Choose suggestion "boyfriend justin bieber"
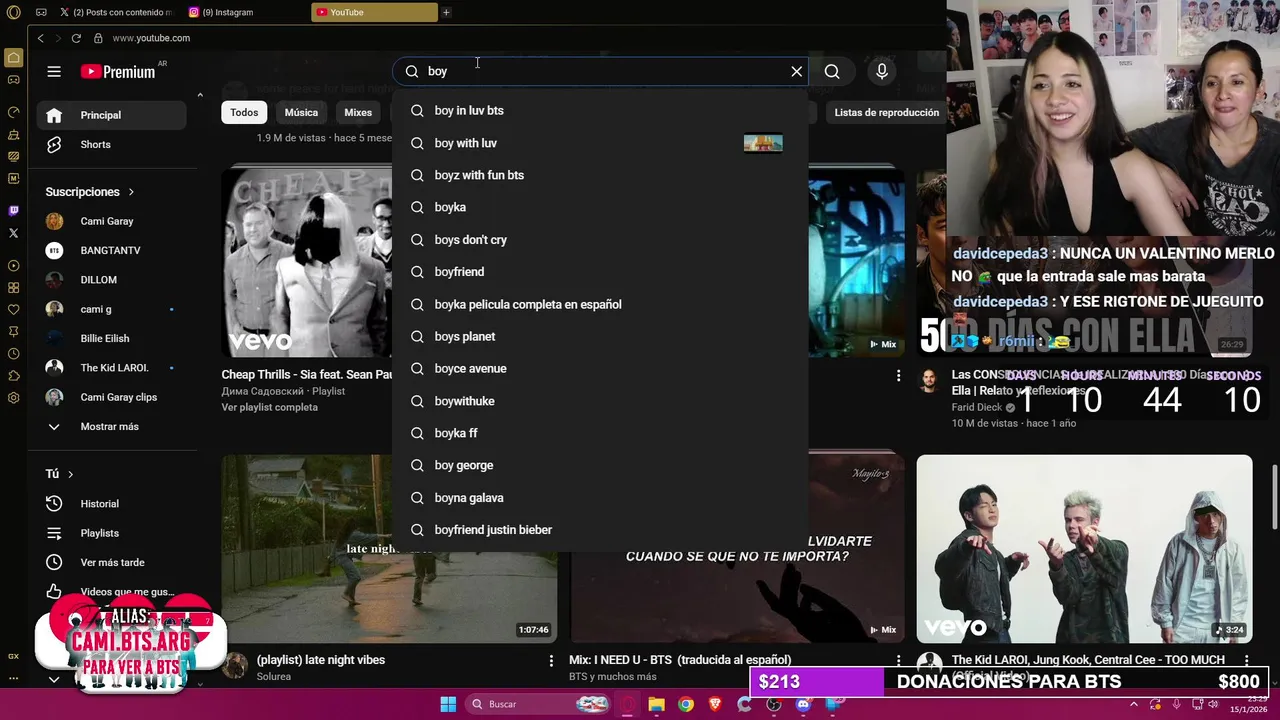 [x=600, y=530]
